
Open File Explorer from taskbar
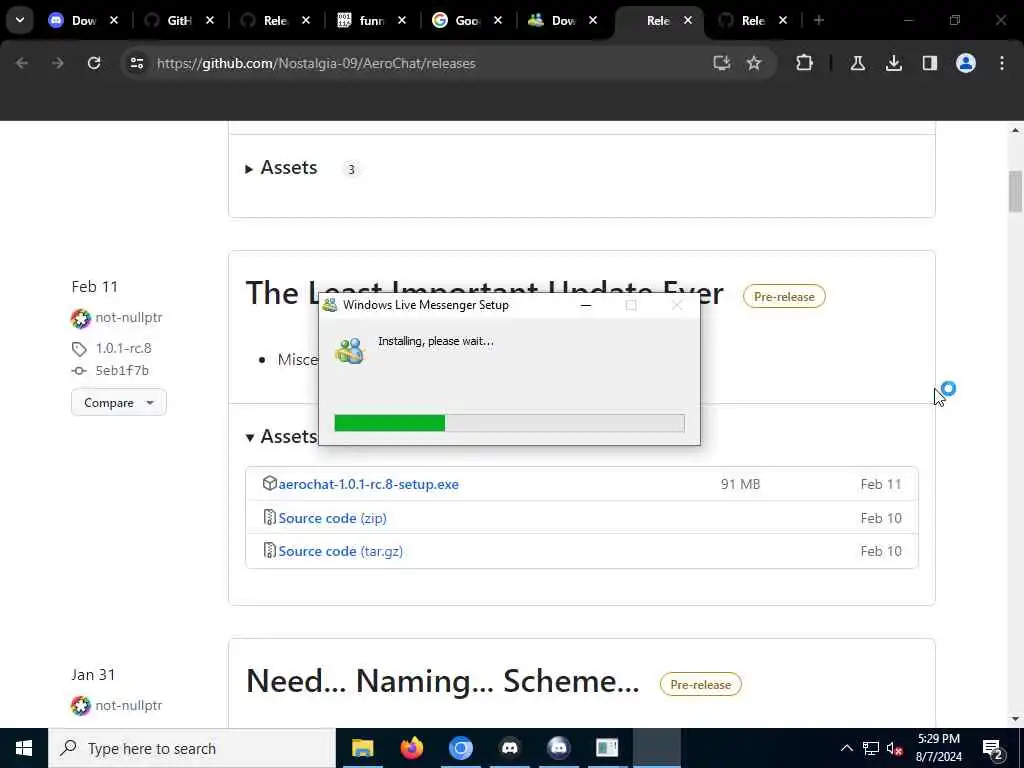pyautogui.click(x=362, y=748)
